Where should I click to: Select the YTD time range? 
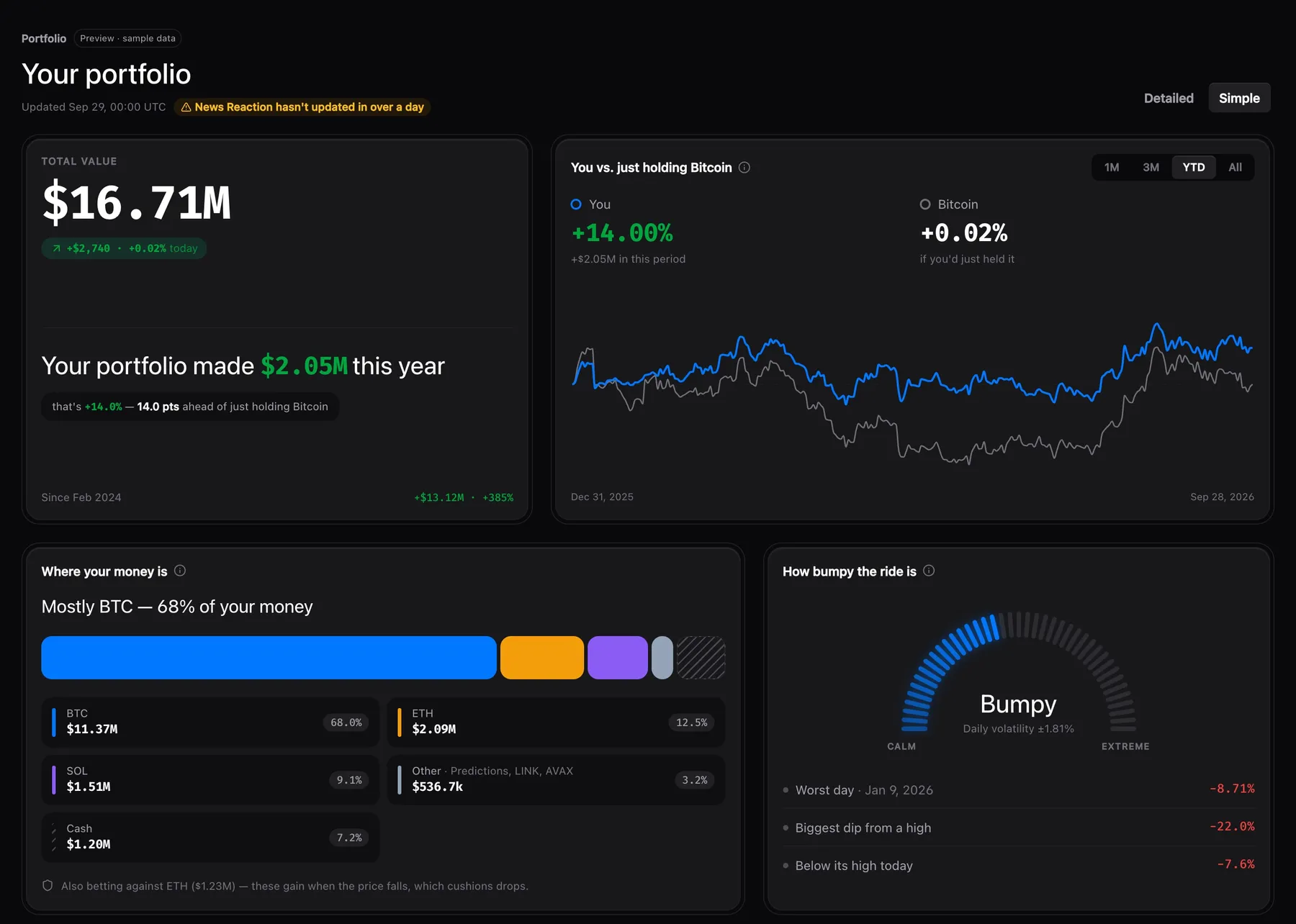click(x=1194, y=167)
